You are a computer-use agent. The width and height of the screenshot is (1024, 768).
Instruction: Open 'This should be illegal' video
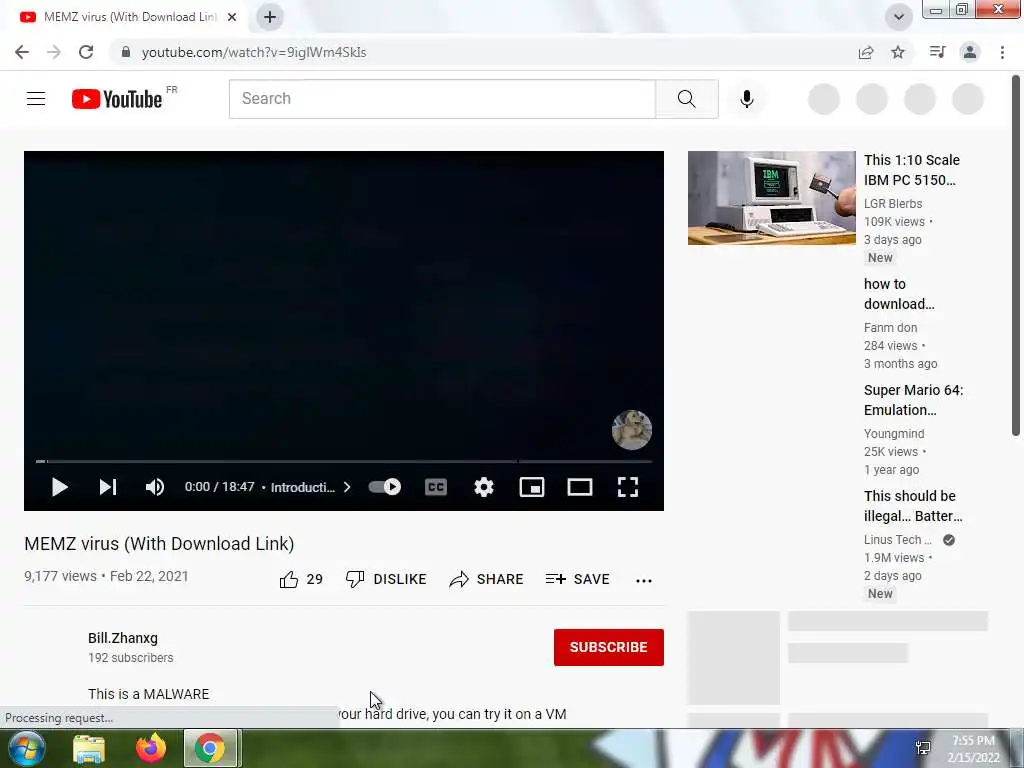click(x=913, y=506)
